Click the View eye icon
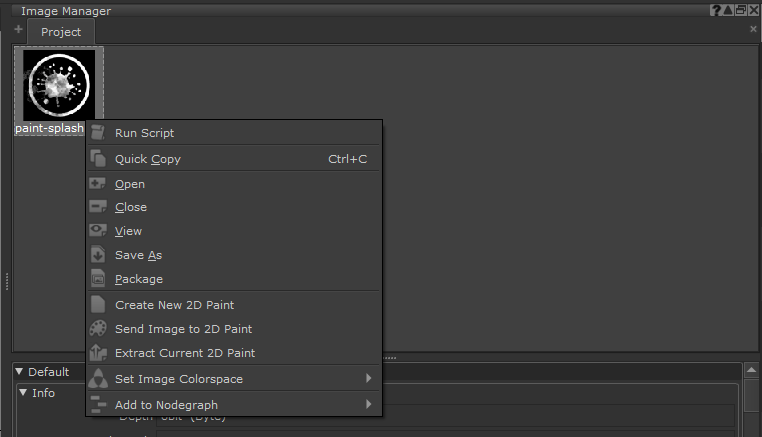 click(x=97, y=231)
